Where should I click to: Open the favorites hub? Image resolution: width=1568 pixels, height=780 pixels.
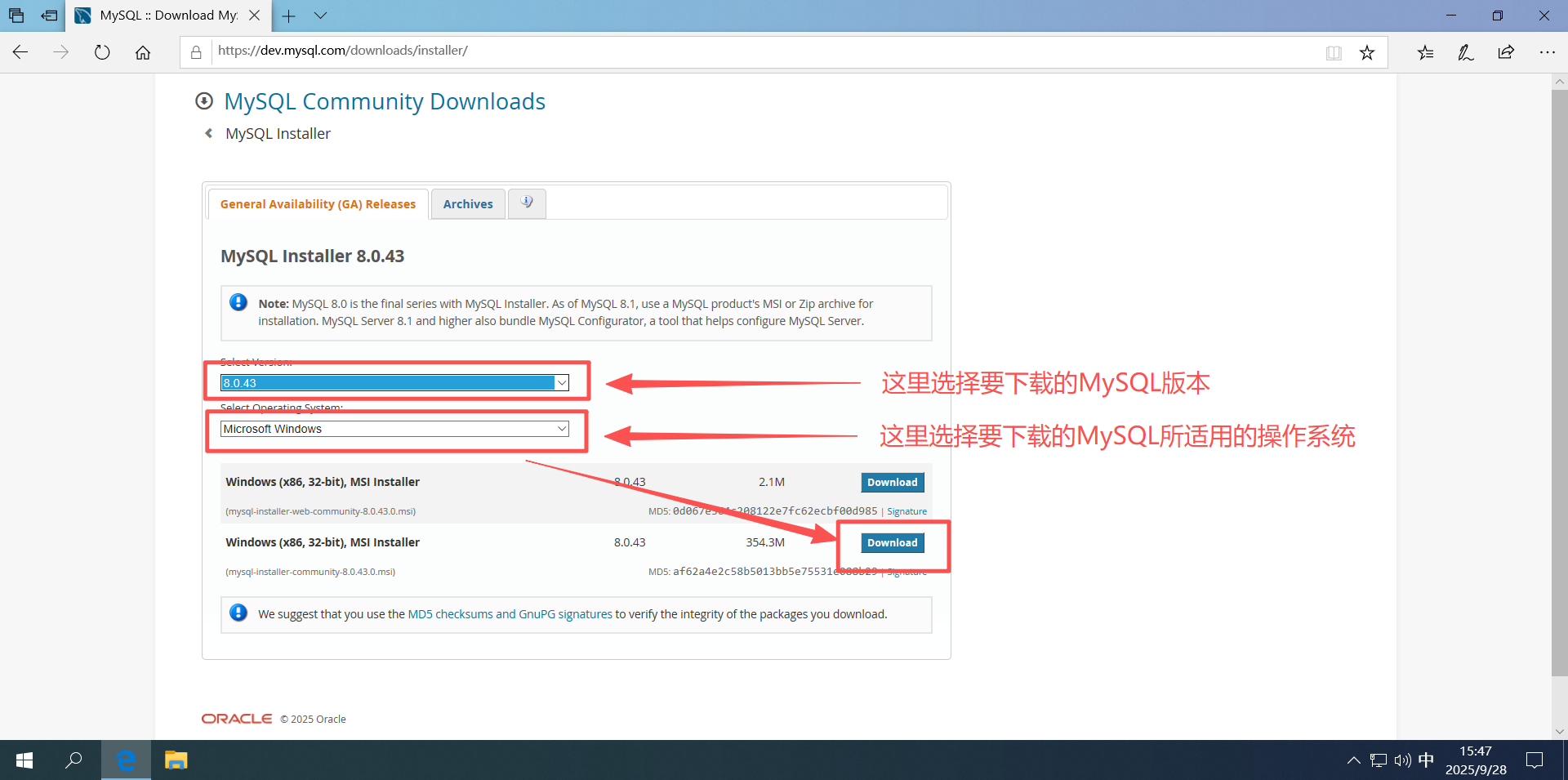1426,52
